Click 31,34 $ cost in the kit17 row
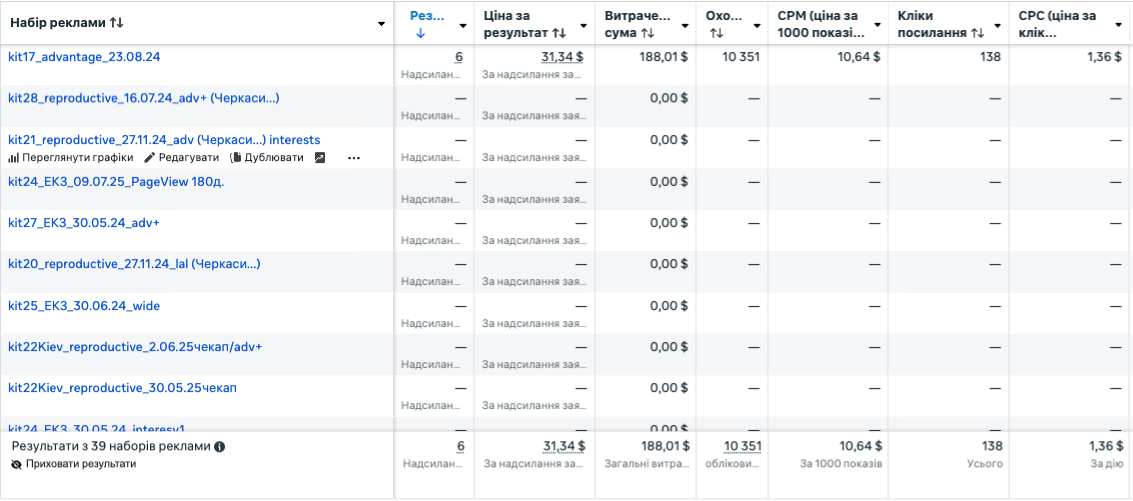 [564, 57]
